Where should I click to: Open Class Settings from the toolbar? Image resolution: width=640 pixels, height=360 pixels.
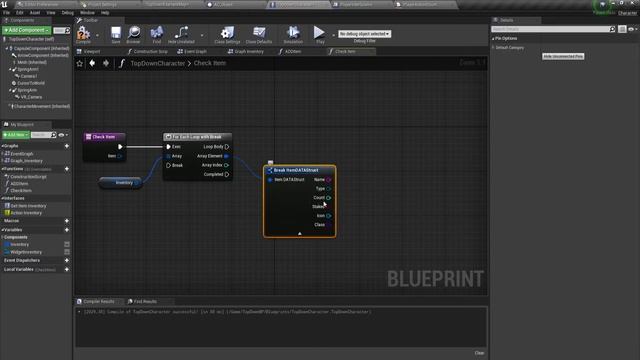[x=227, y=33]
